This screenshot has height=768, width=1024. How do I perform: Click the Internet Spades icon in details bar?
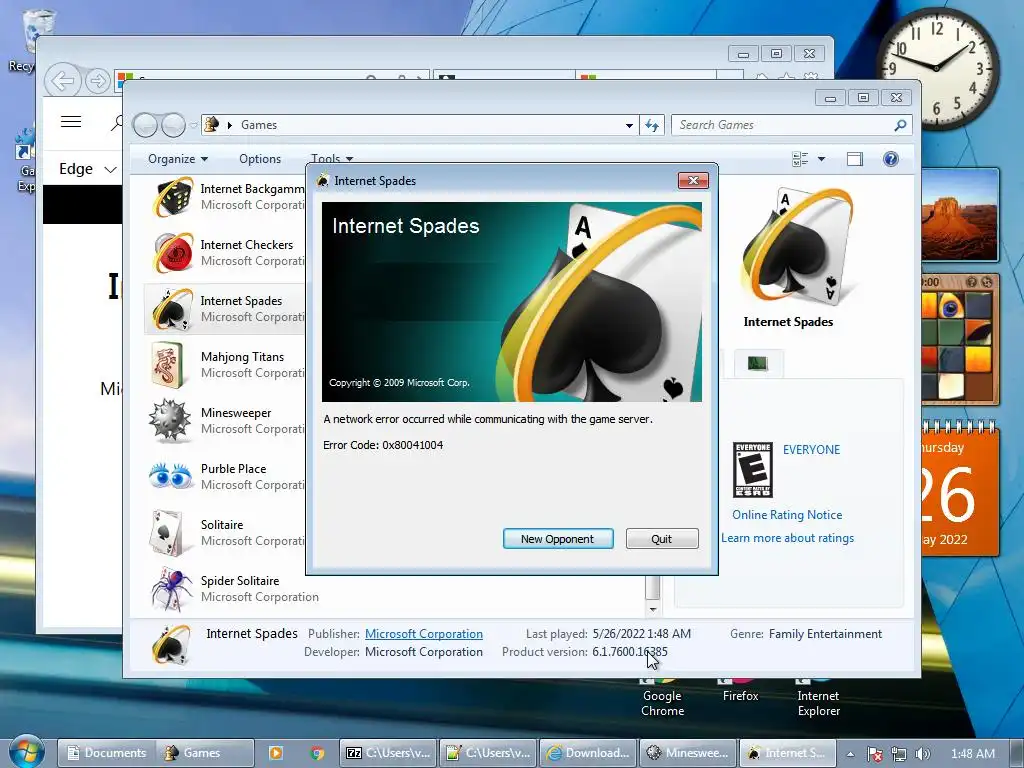(x=171, y=645)
